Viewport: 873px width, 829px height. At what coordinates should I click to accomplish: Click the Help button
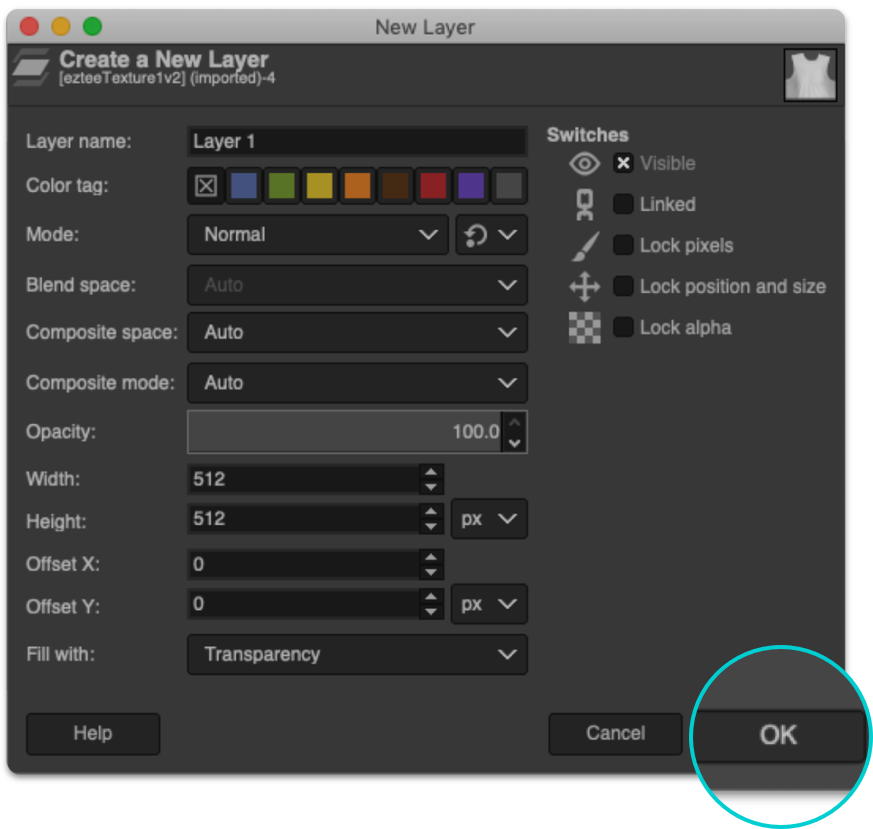(x=93, y=734)
